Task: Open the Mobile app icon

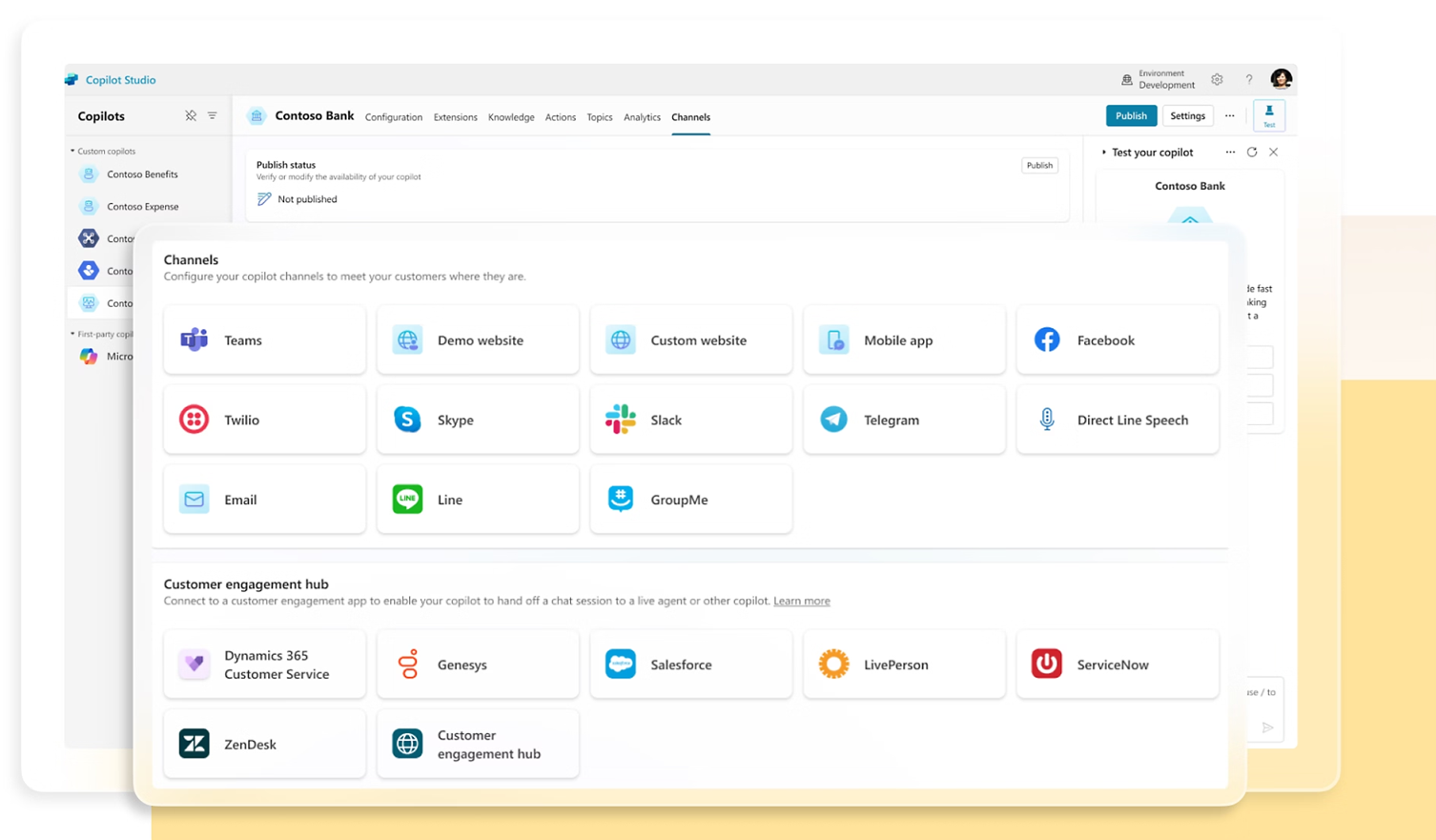Action: coord(833,339)
